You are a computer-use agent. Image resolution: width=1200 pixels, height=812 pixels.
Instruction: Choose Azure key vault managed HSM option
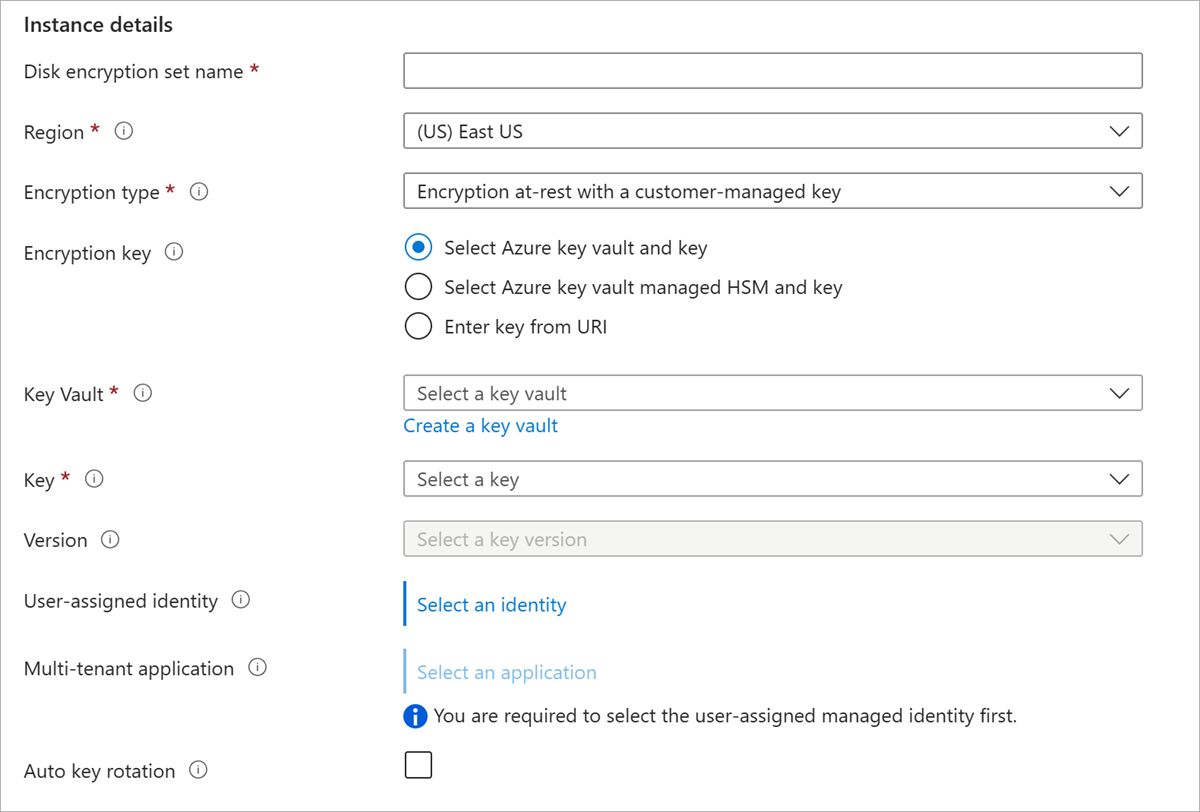[x=418, y=287]
